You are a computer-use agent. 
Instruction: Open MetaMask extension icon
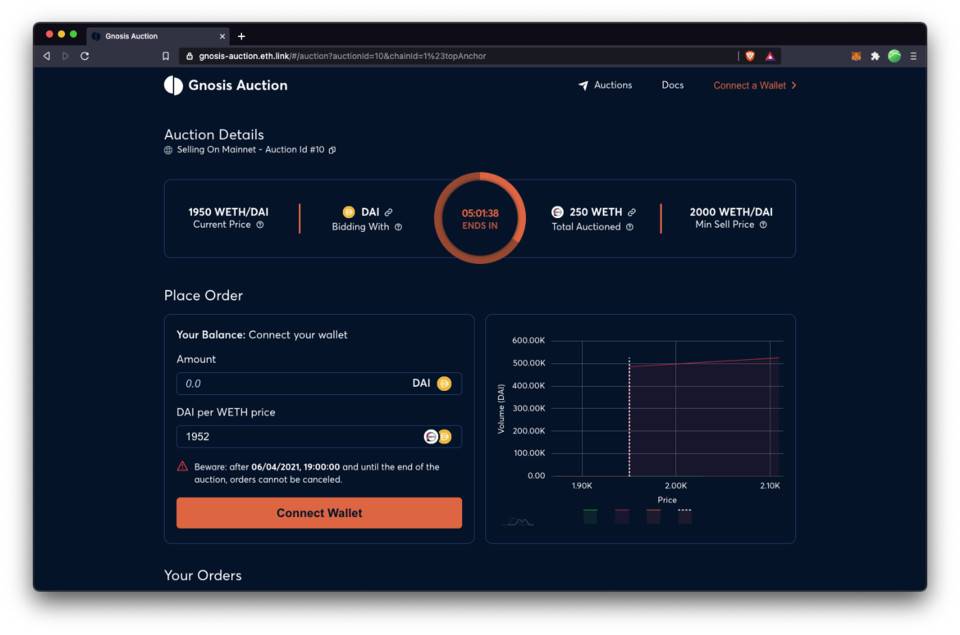tap(856, 56)
